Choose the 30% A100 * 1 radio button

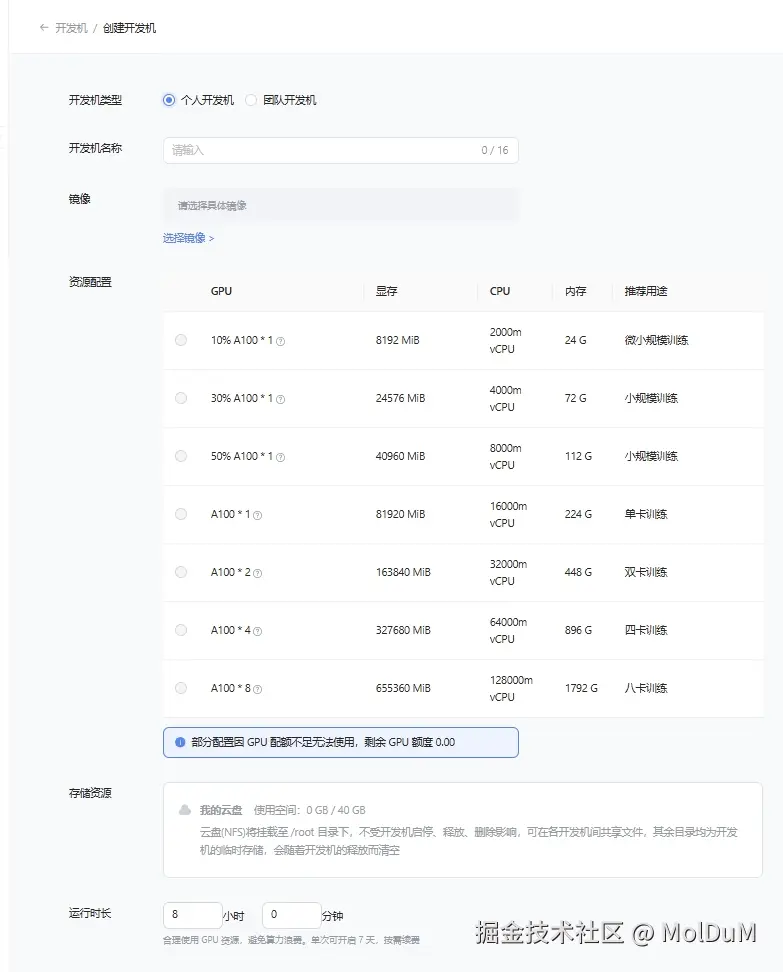pyautogui.click(x=181, y=398)
